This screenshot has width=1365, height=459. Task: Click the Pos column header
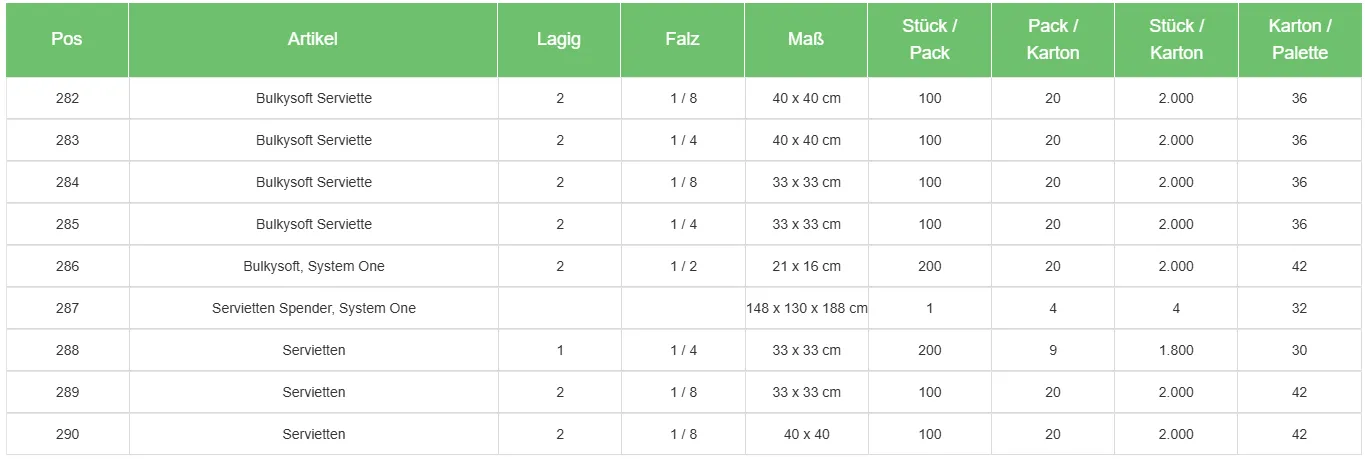pyautogui.click(x=67, y=39)
